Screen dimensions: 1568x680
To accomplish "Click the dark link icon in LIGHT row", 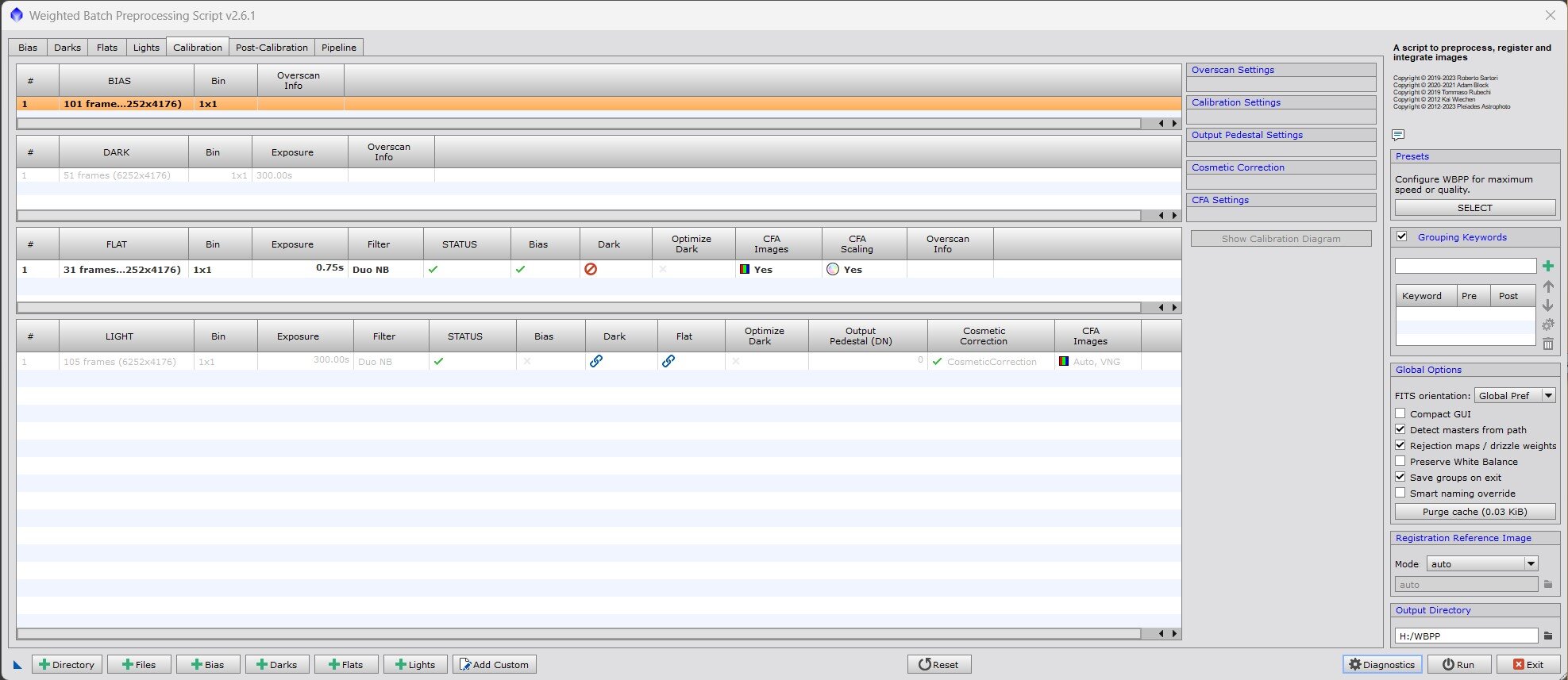I will [x=595, y=361].
